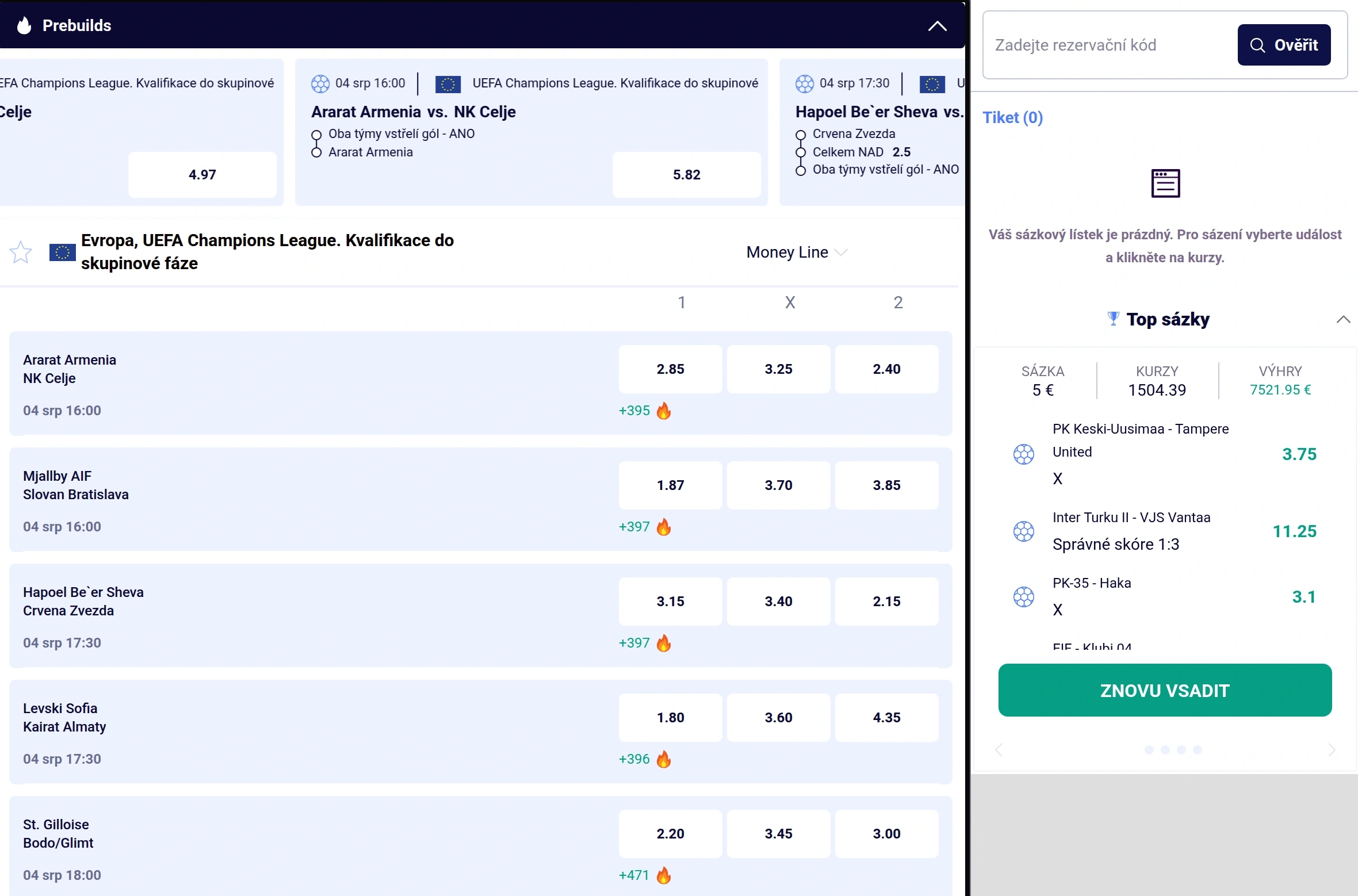Open +396 markets for Levski Sofia match

pos(634,759)
